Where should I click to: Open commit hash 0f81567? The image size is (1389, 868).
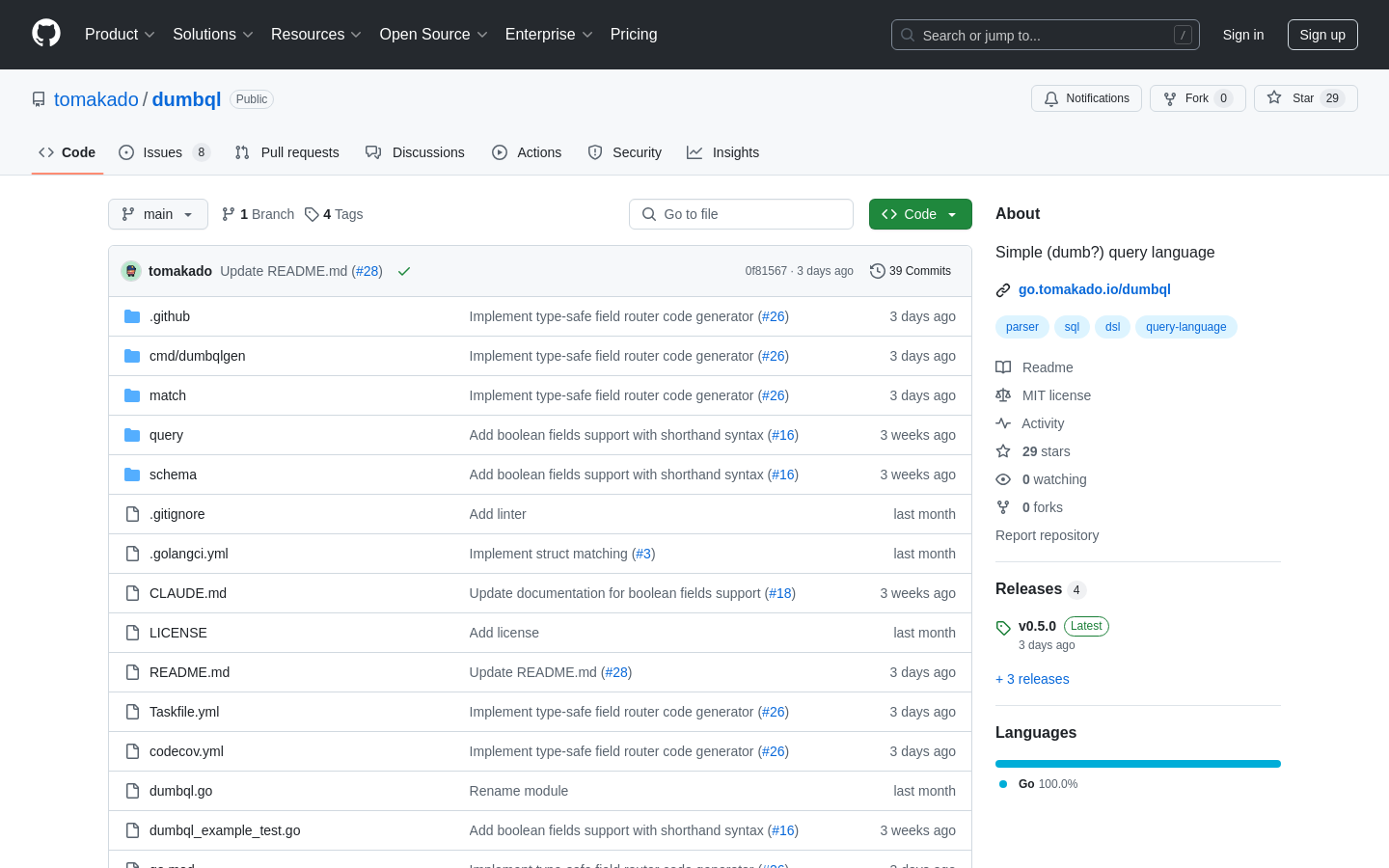coord(766,271)
